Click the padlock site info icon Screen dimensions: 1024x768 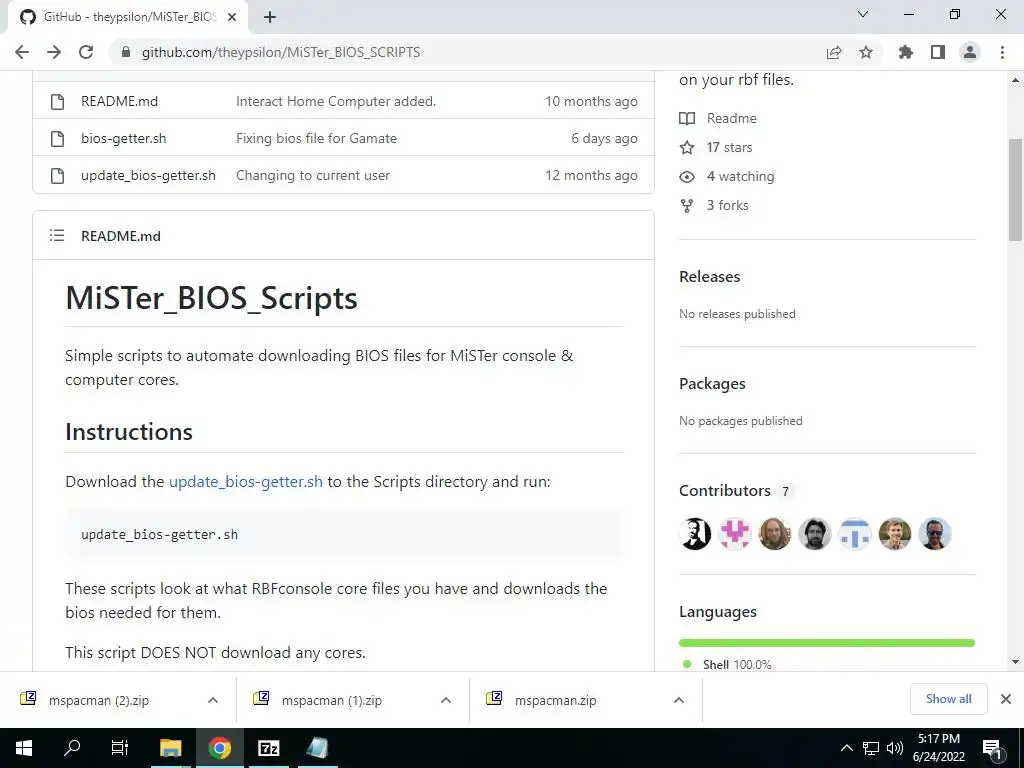pos(126,52)
